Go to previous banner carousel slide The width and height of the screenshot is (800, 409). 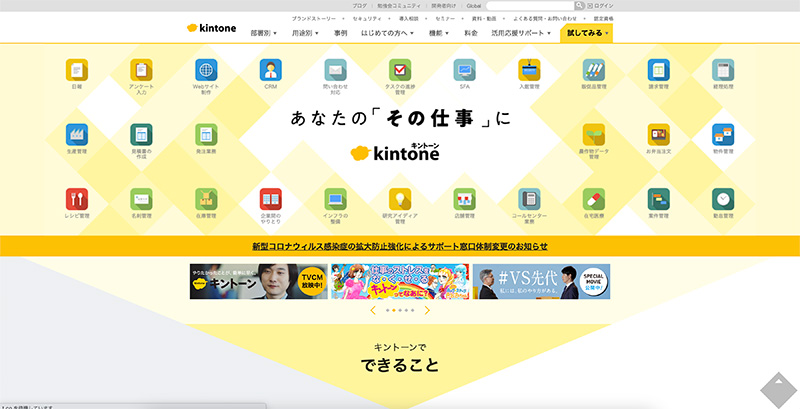click(373, 310)
